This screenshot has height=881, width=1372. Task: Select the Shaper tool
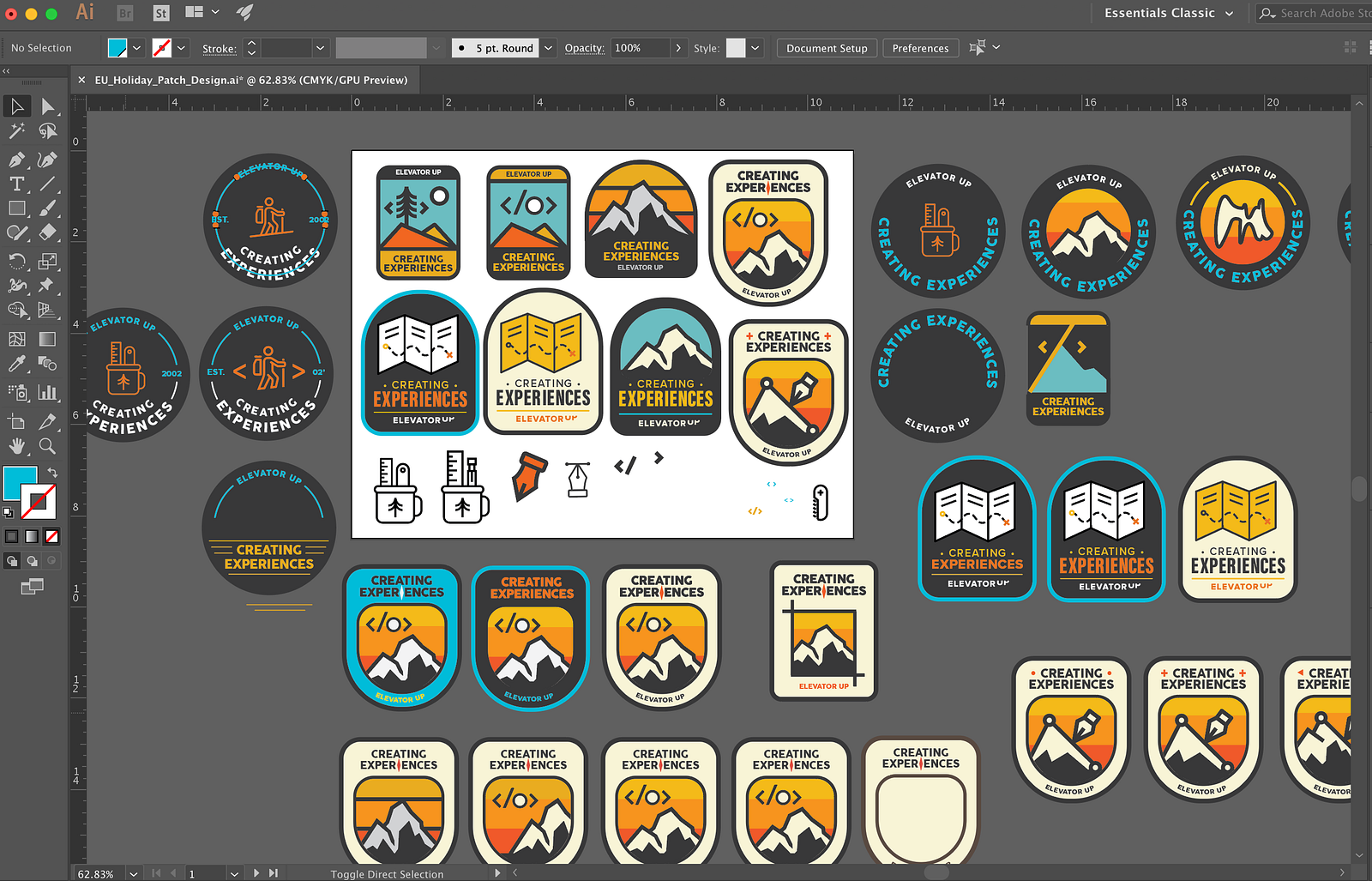[17, 232]
